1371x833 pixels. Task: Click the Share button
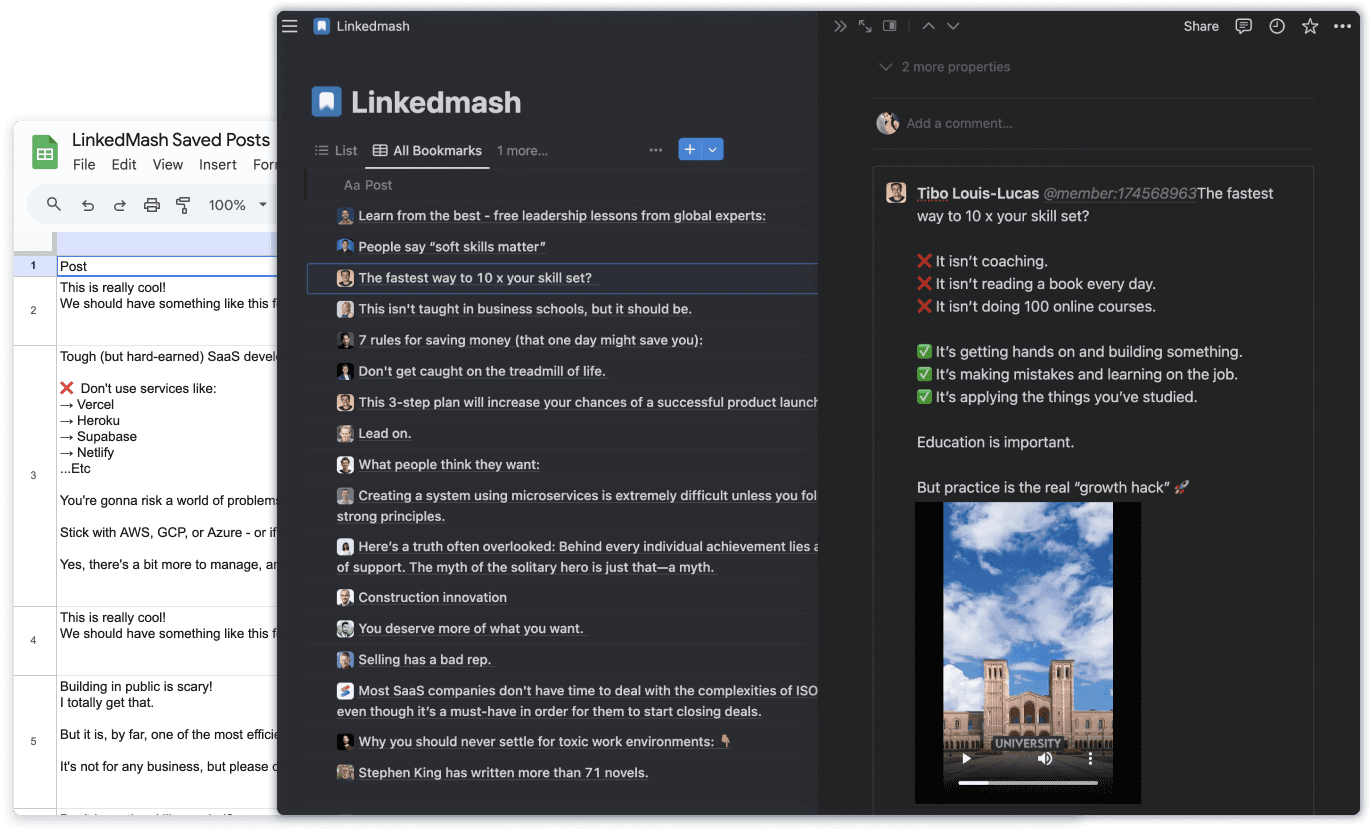point(1200,26)
